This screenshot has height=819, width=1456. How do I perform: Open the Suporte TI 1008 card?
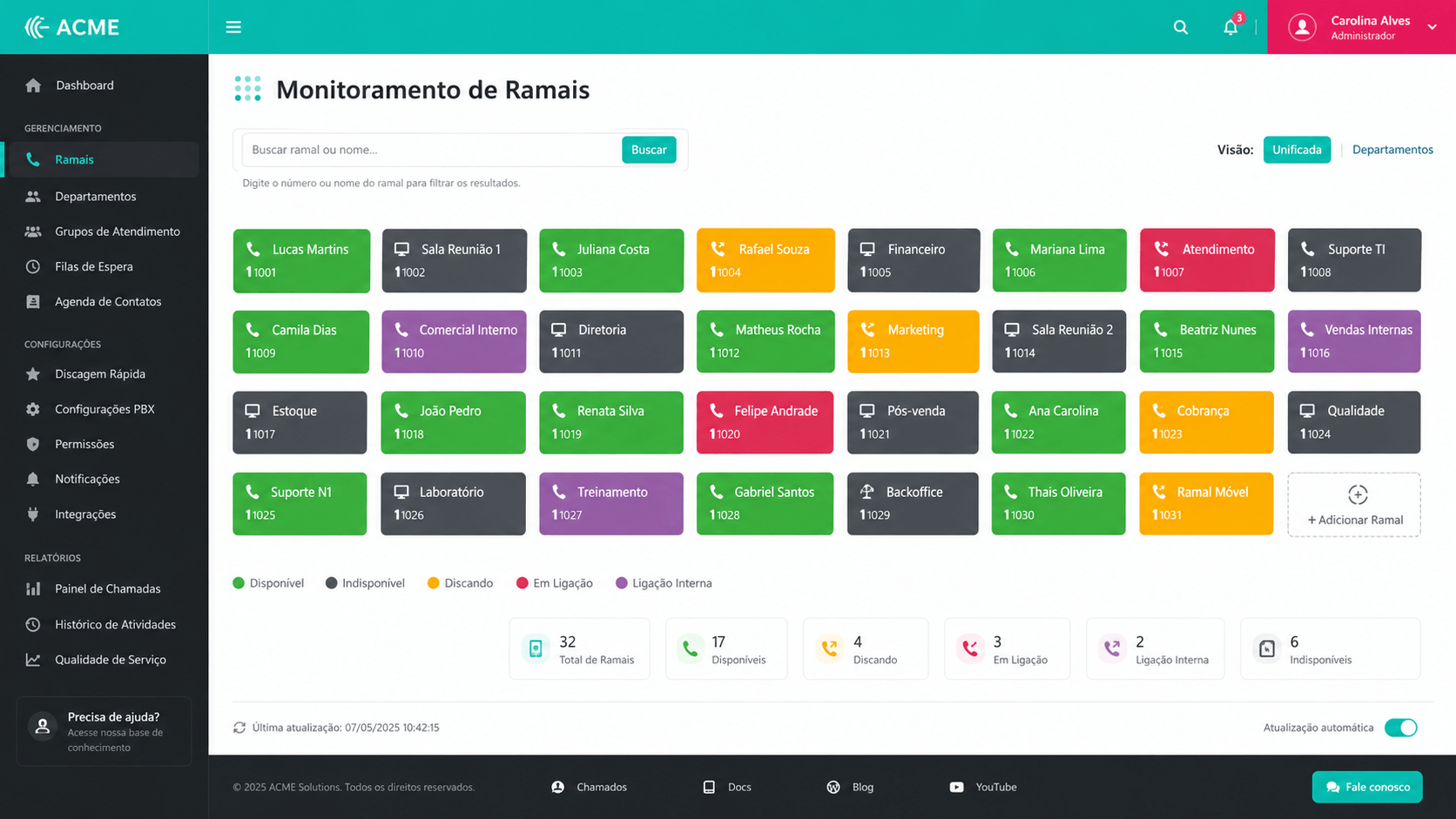click(x=1354, y=260)
